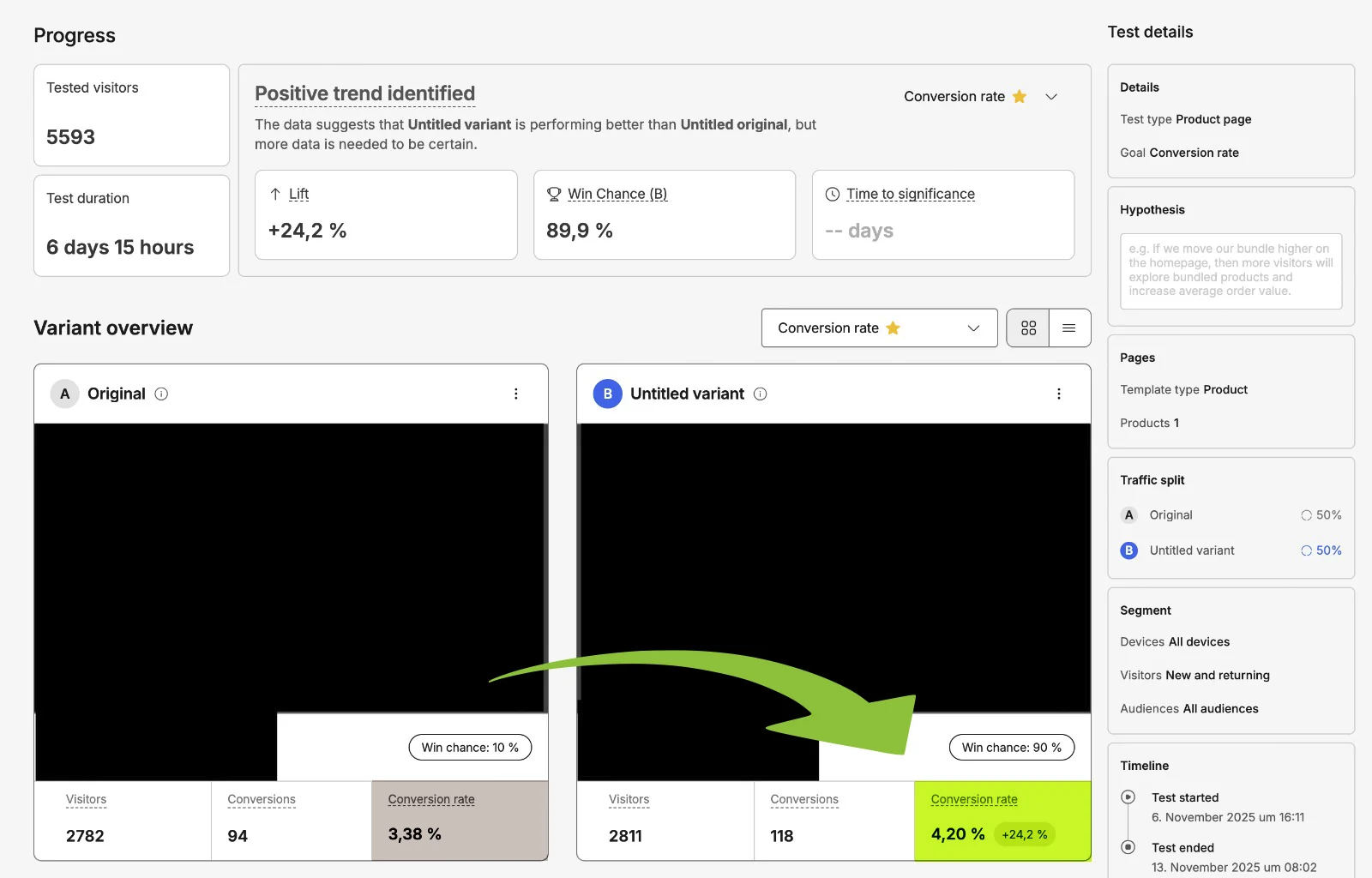This screenshot has height=878, width=1372.
Task: Click the Time to significance clock icon
Action: click(x=833, y=194)
